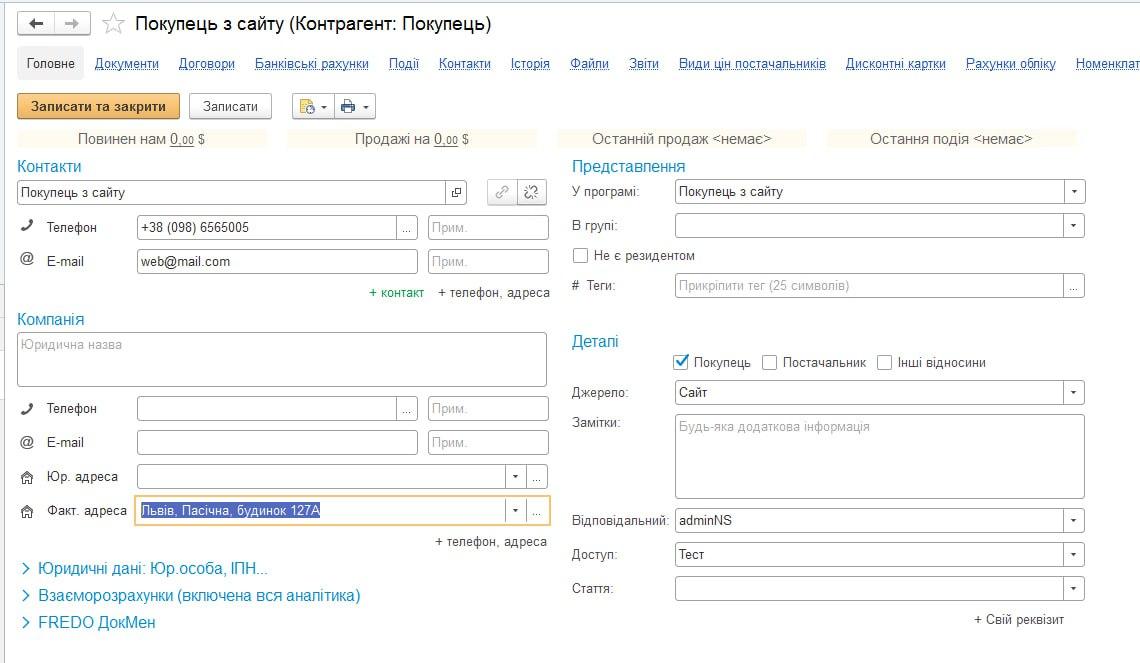Open ellipsis button for Теги field
Viewport: 1140px width, 663px height.
[x=1073, y=286]
